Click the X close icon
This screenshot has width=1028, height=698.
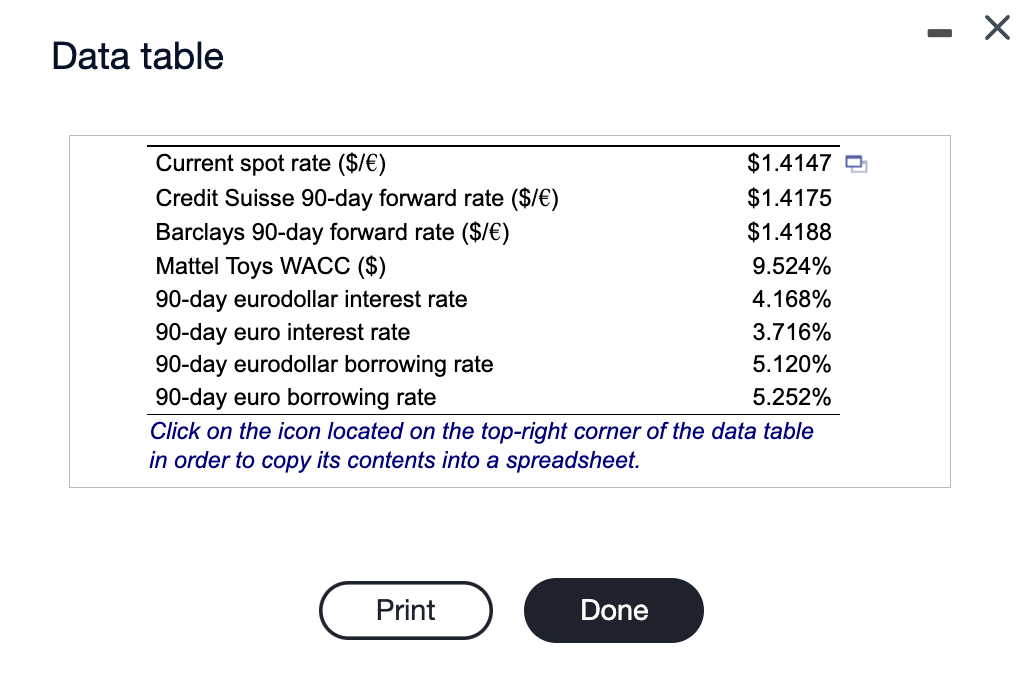(997, 28)
